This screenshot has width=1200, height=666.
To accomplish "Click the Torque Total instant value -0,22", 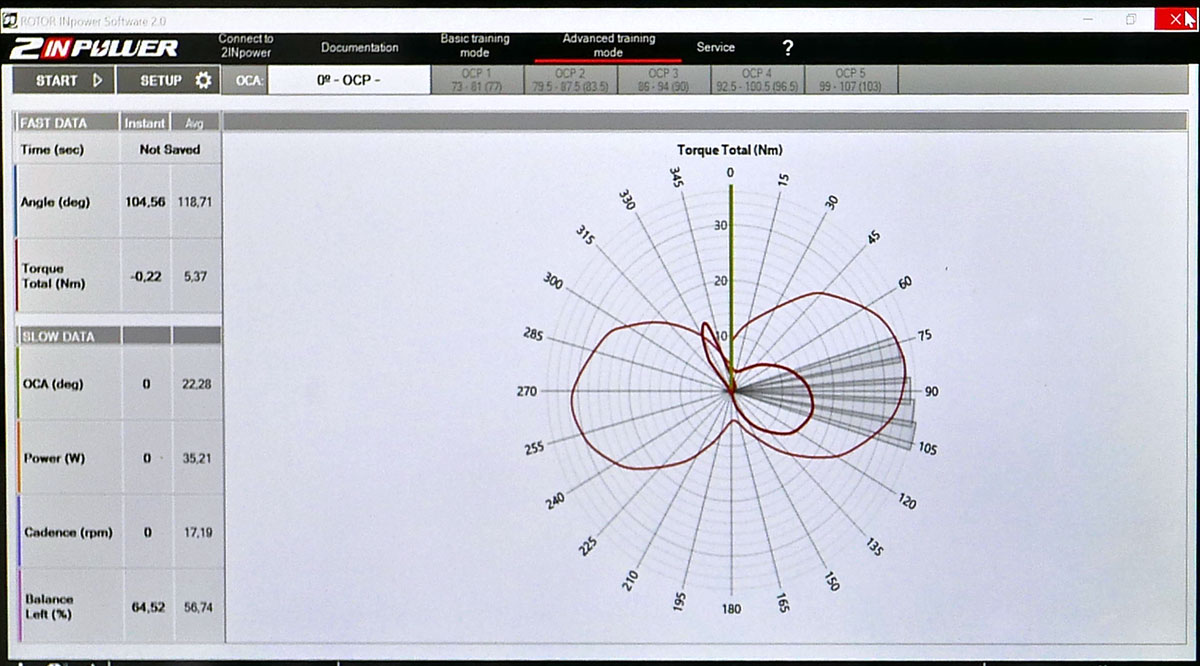I will 145,276.
